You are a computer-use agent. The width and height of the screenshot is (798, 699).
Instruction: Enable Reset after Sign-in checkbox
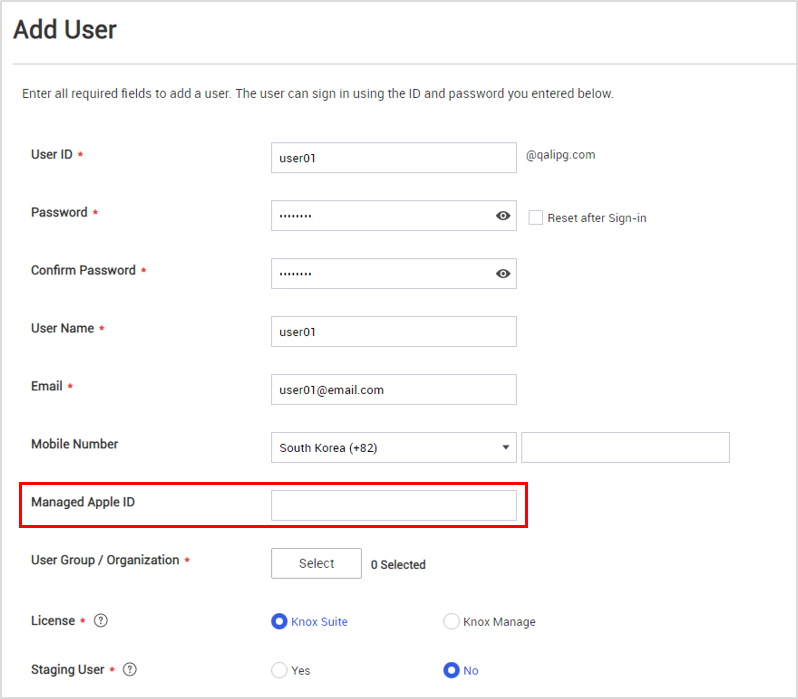(535, 218)
